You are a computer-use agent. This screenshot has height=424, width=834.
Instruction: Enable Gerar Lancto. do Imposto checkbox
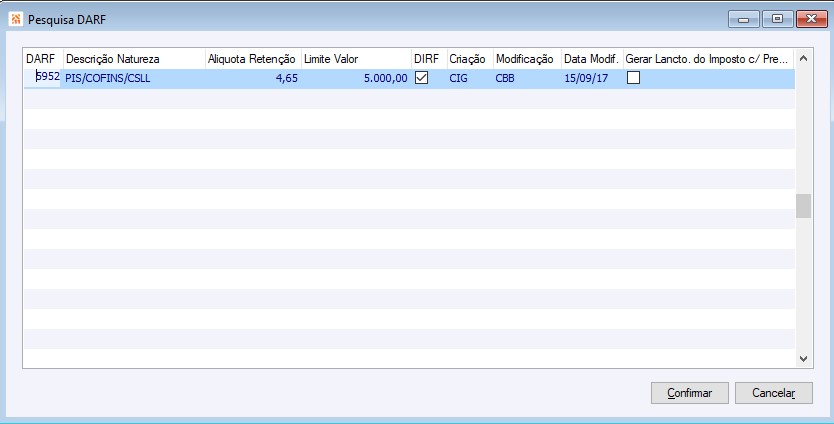tap(633, 78)
